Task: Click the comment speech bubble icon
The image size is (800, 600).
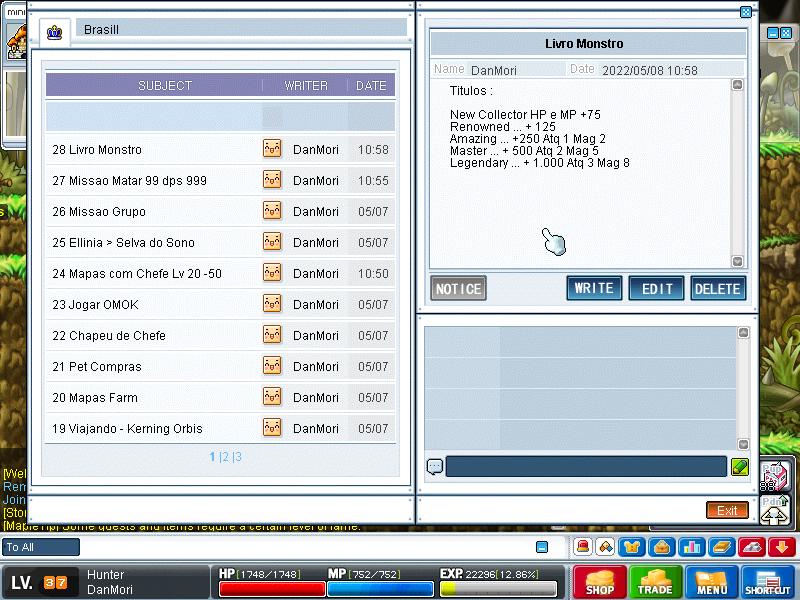Action: pyautogui.click(x=435, y=467)
